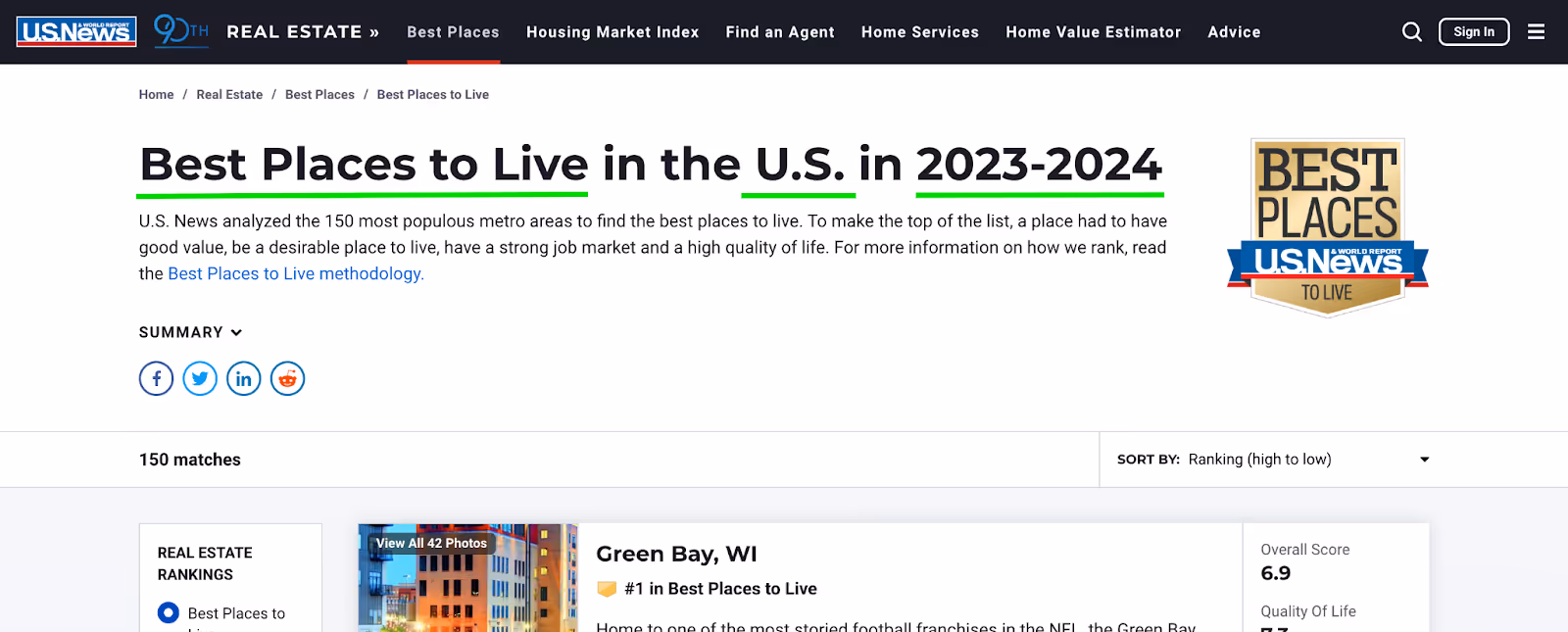Go to Real Estate breadcrumb link

[229, 95]
